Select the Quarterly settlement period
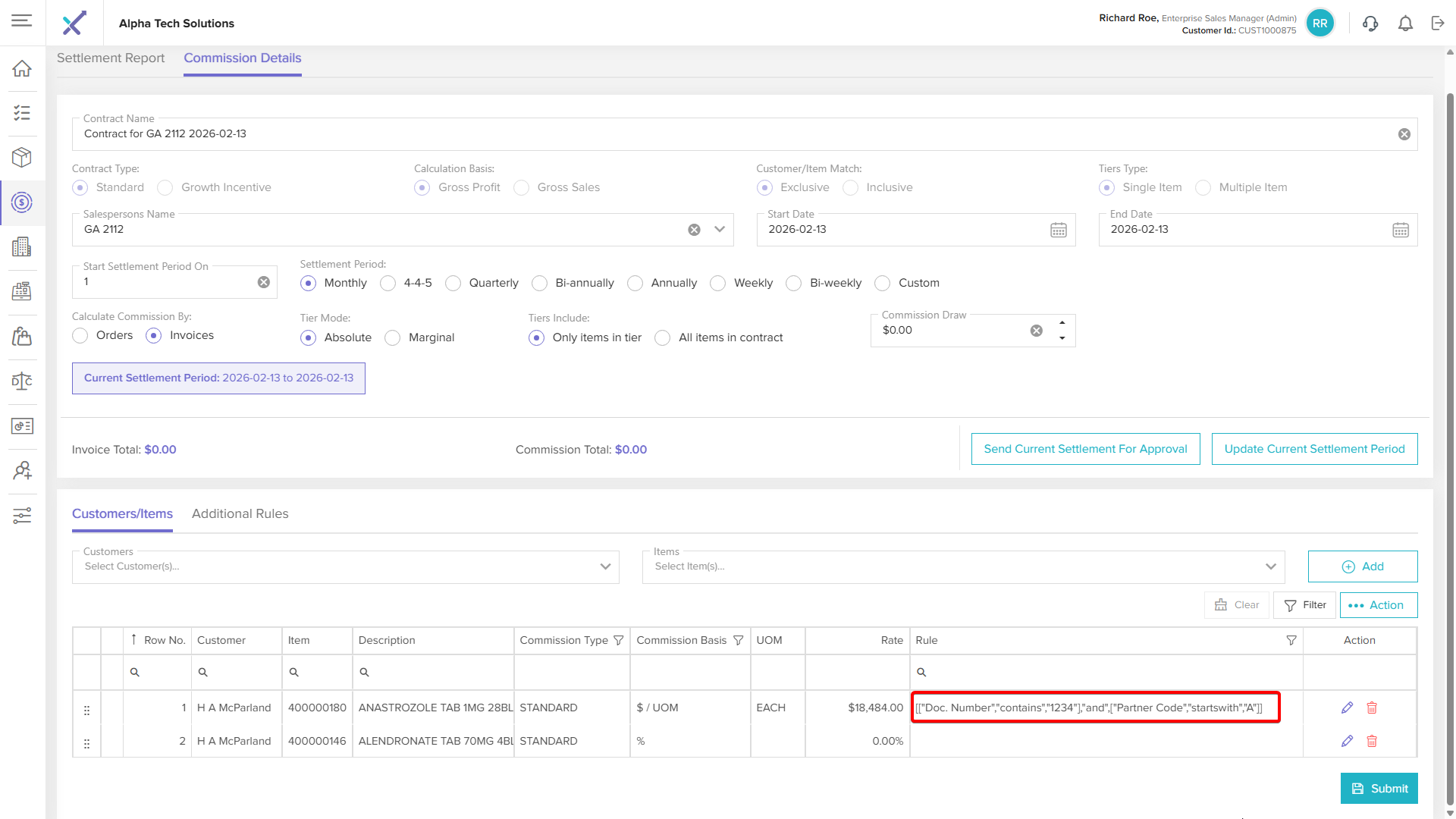 click(453, 283)
